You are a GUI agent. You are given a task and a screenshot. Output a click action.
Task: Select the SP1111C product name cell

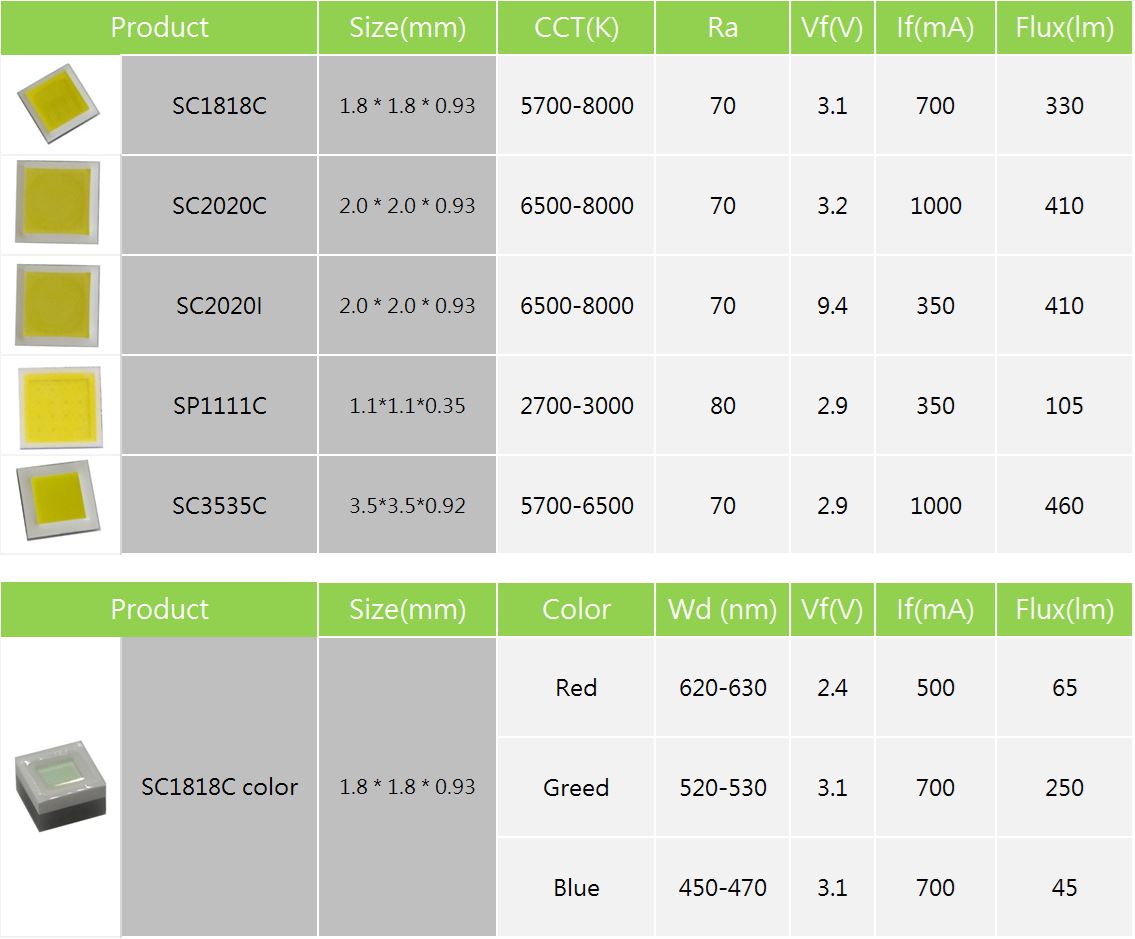click(219, 406)
